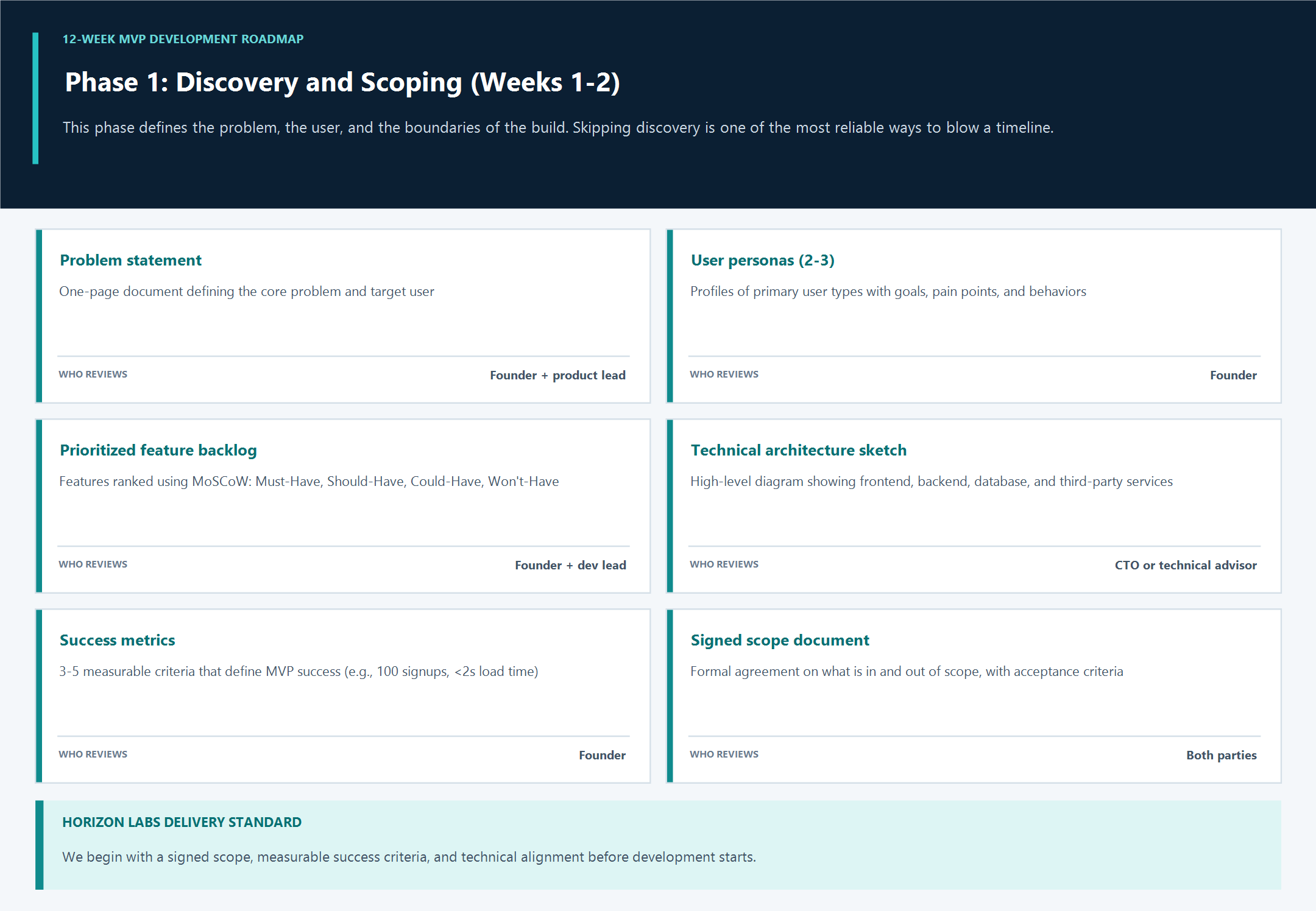1316x911 pixels.
Task: Click the '3-5 measurable criteria' description
Action: coord(299,672)
